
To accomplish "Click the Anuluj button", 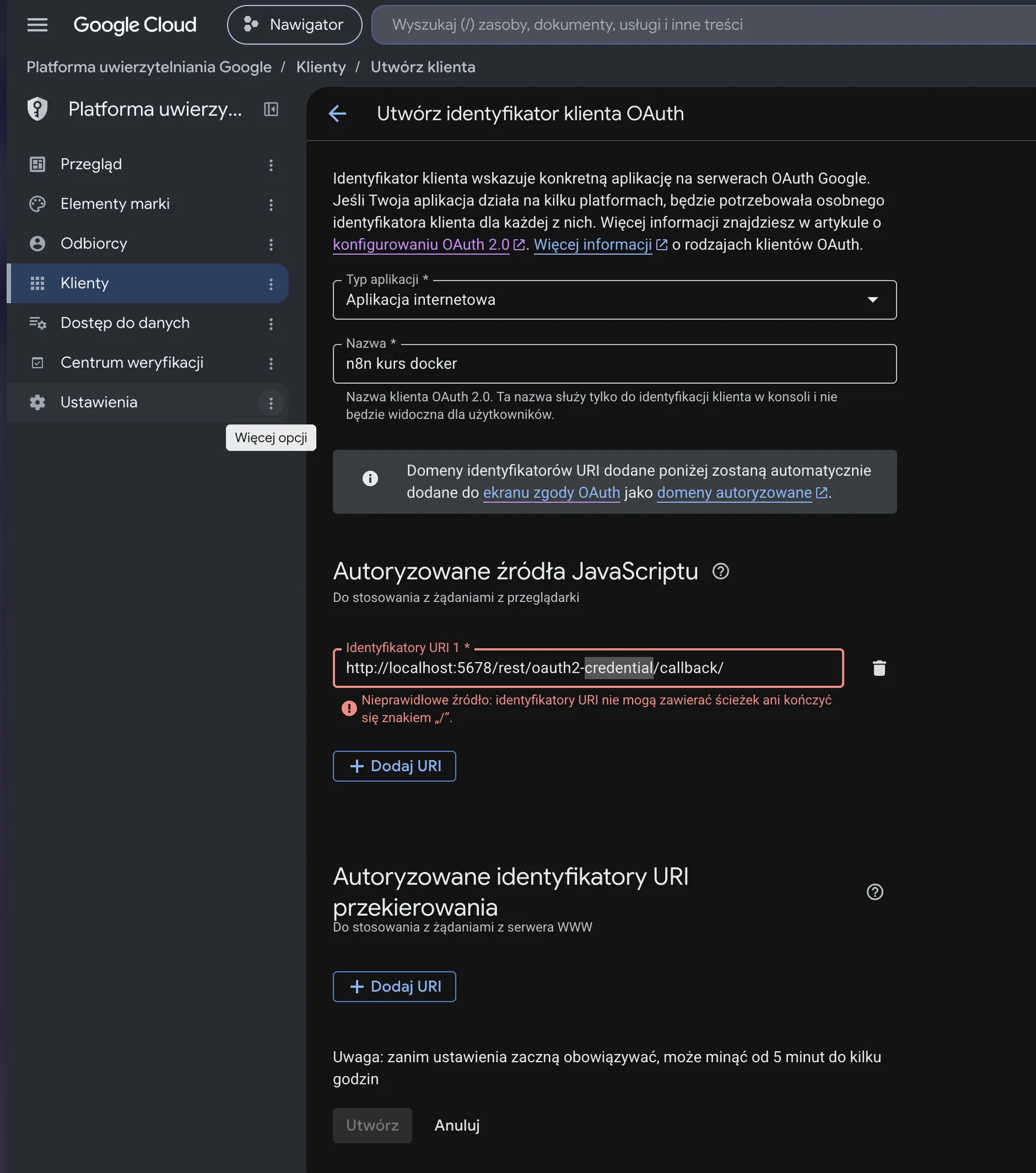I will tap(457, 1125).
